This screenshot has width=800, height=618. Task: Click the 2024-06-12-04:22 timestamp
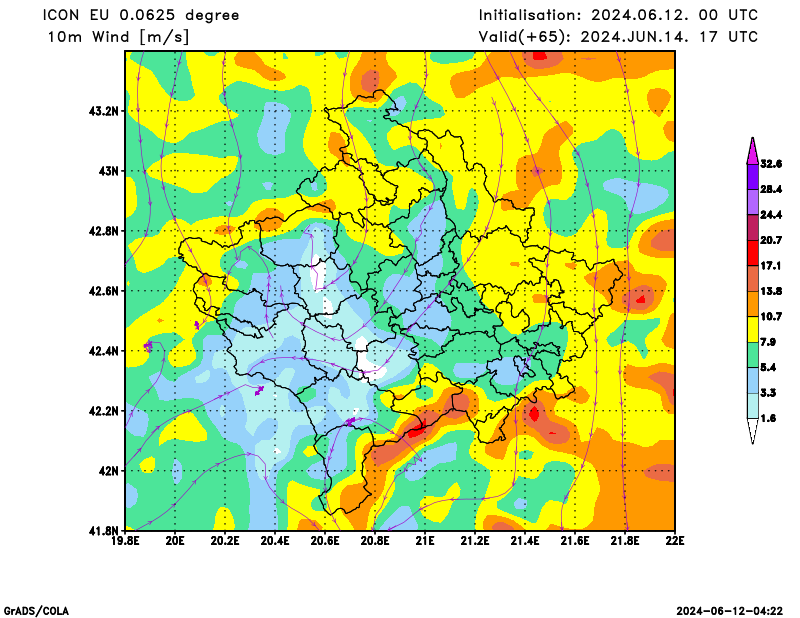tap(730, 611)
